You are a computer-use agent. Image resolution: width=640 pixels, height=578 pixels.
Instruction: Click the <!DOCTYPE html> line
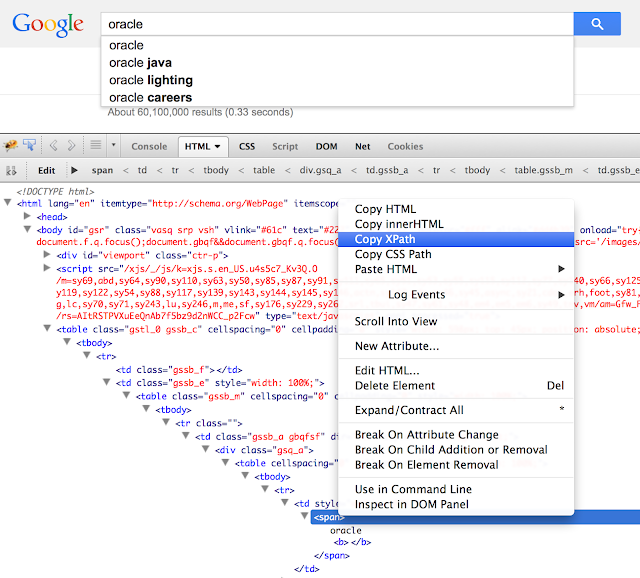[x=55, y=191]
